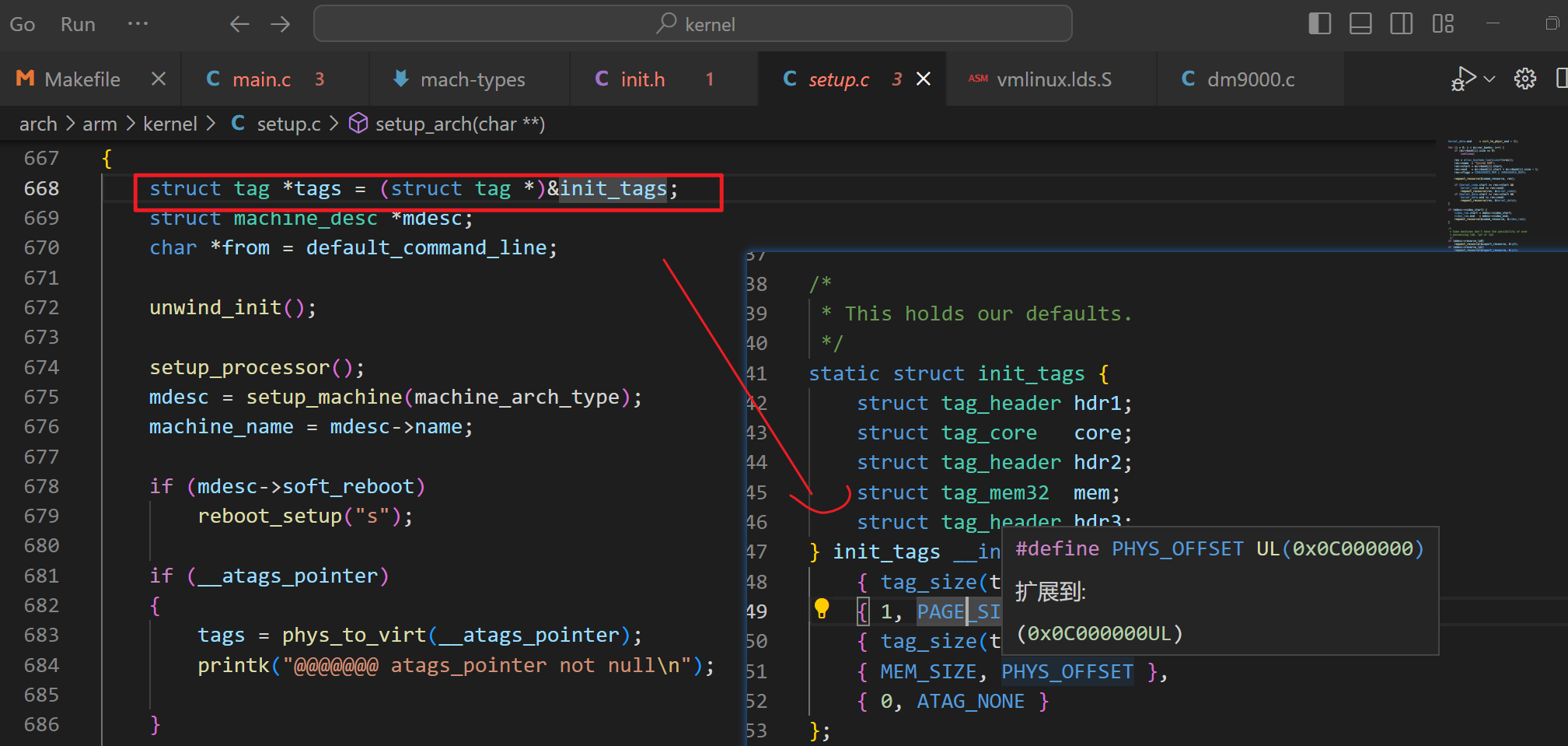1568x746 pixels.
Task: Click default_command_line on line 670
Action: tap(426, 247)
